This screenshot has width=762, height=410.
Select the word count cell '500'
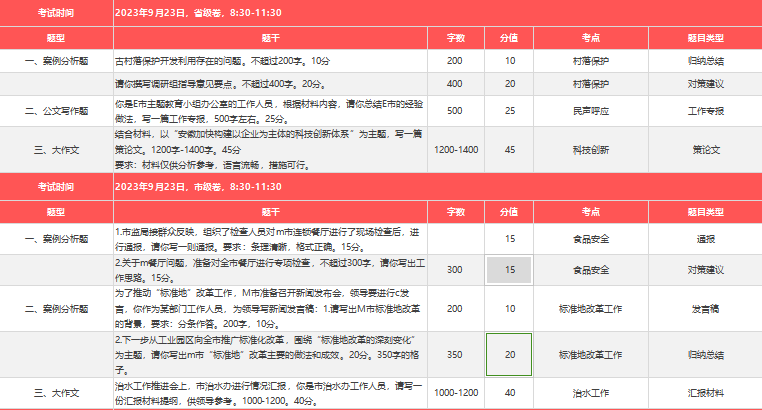coord(455,110)
